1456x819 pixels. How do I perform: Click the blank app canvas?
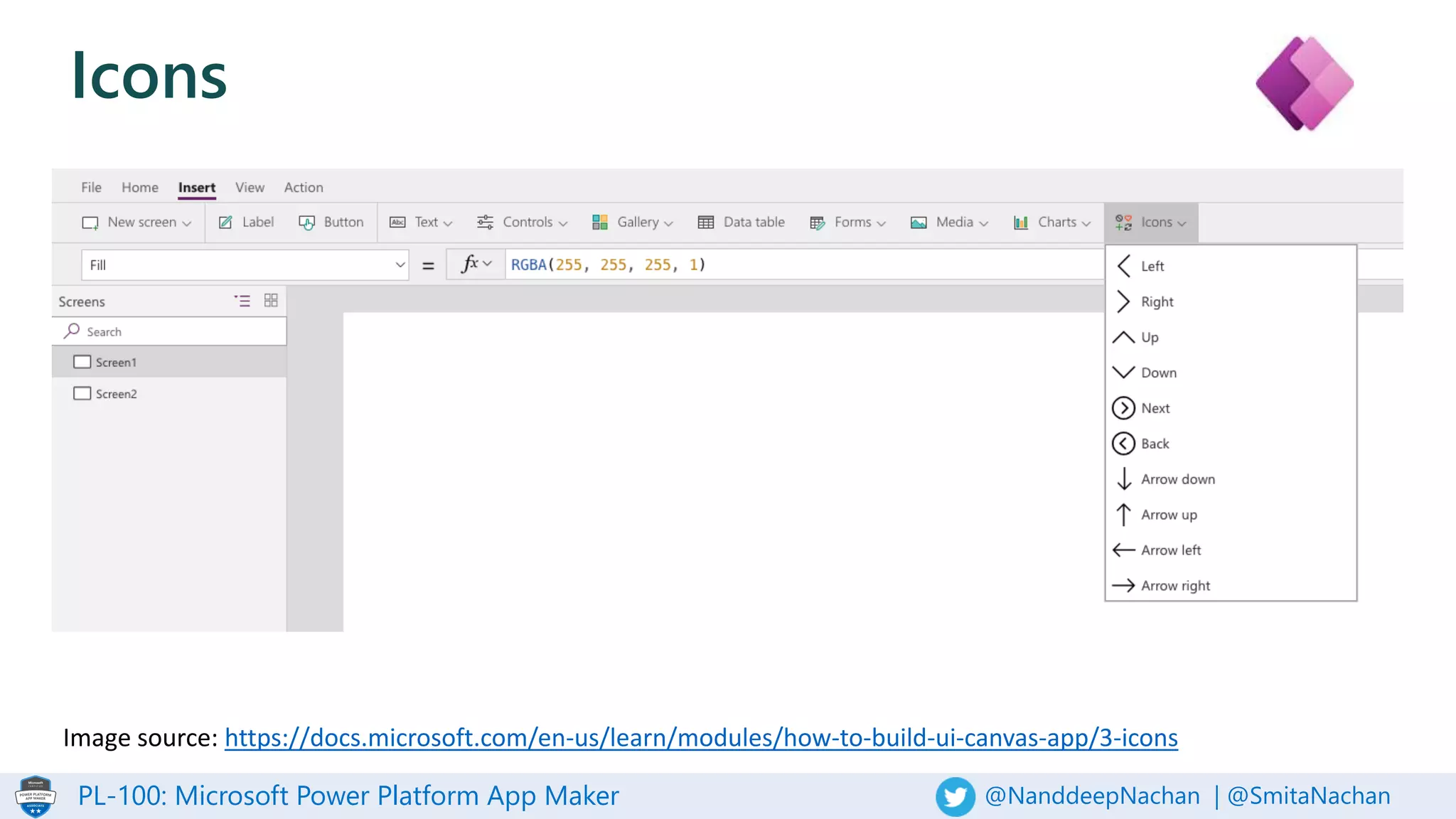pos(723,471)
